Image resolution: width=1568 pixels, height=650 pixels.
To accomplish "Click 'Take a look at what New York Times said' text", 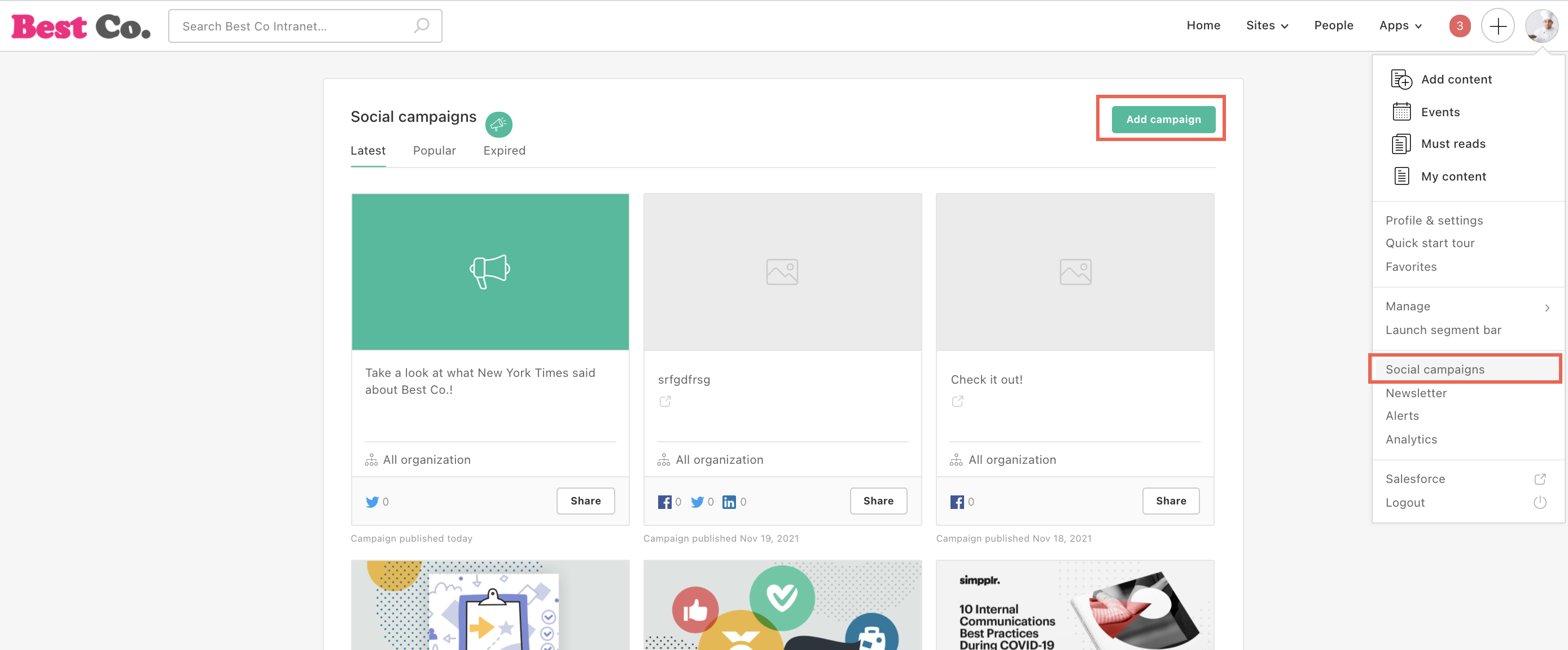I will point(480,381).
